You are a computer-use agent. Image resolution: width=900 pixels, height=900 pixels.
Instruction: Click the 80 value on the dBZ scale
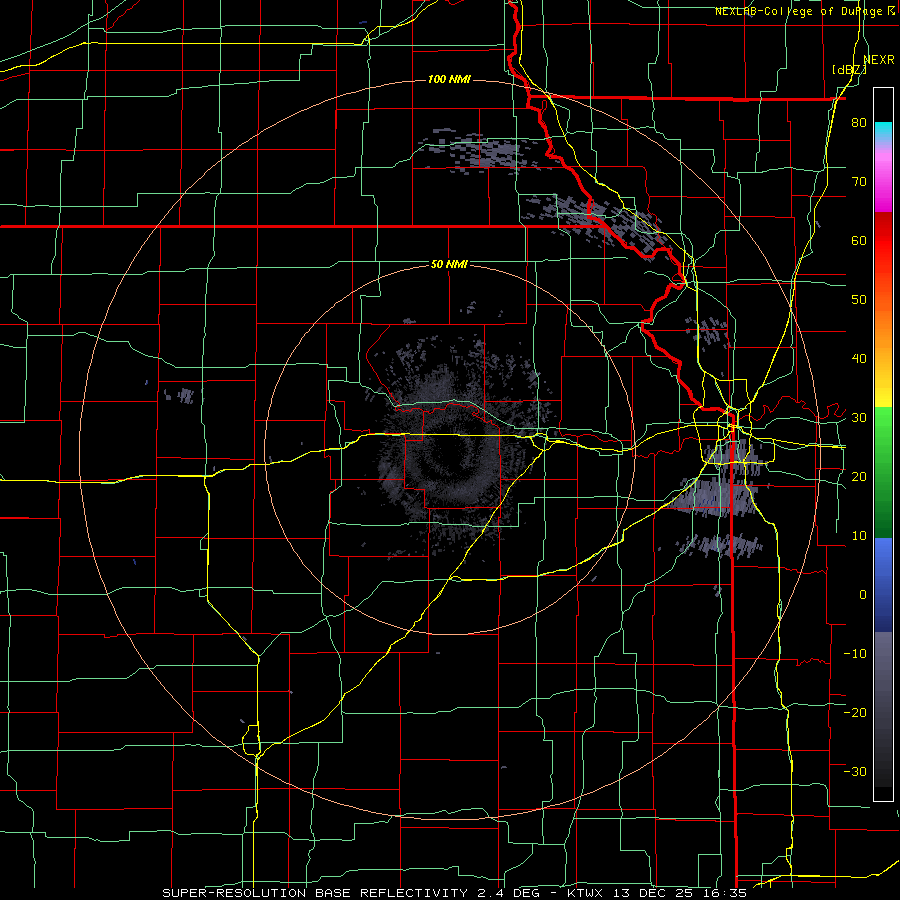859,123
